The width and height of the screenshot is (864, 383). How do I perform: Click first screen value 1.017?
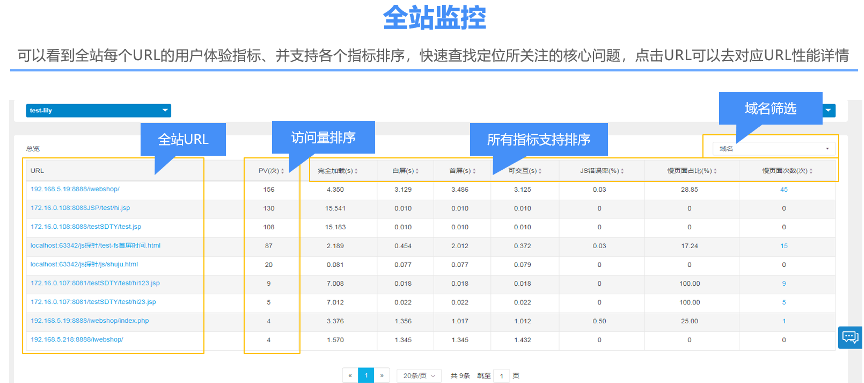pos(460,321)
